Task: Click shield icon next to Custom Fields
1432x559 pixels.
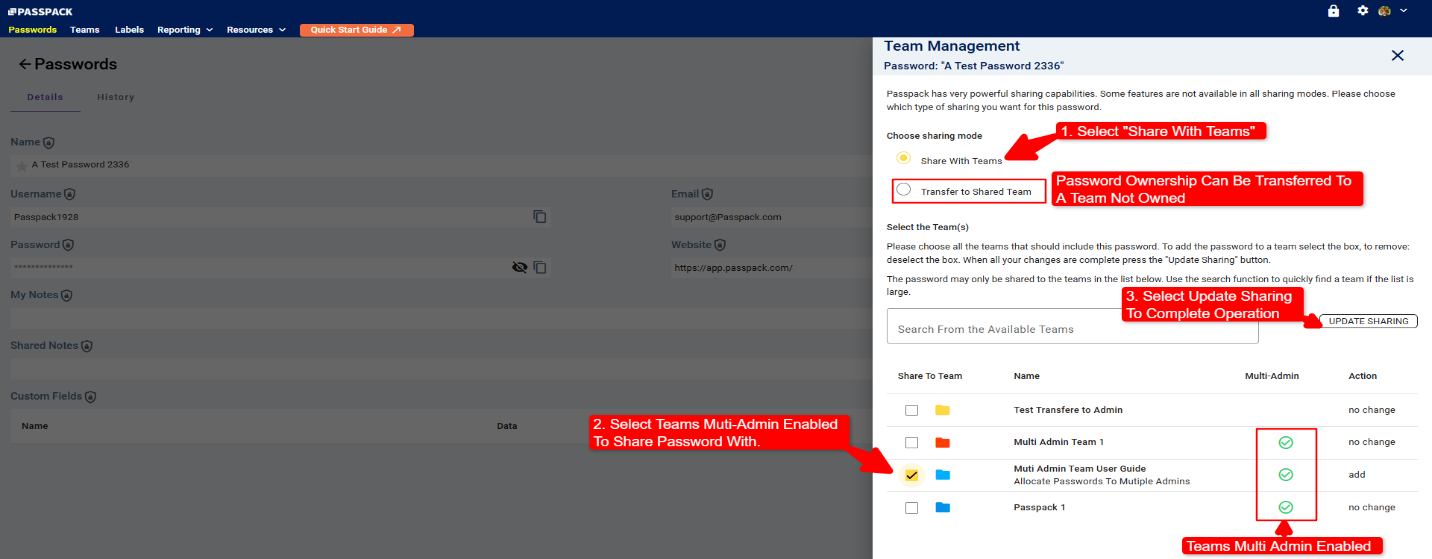Action: coord(91,397)
